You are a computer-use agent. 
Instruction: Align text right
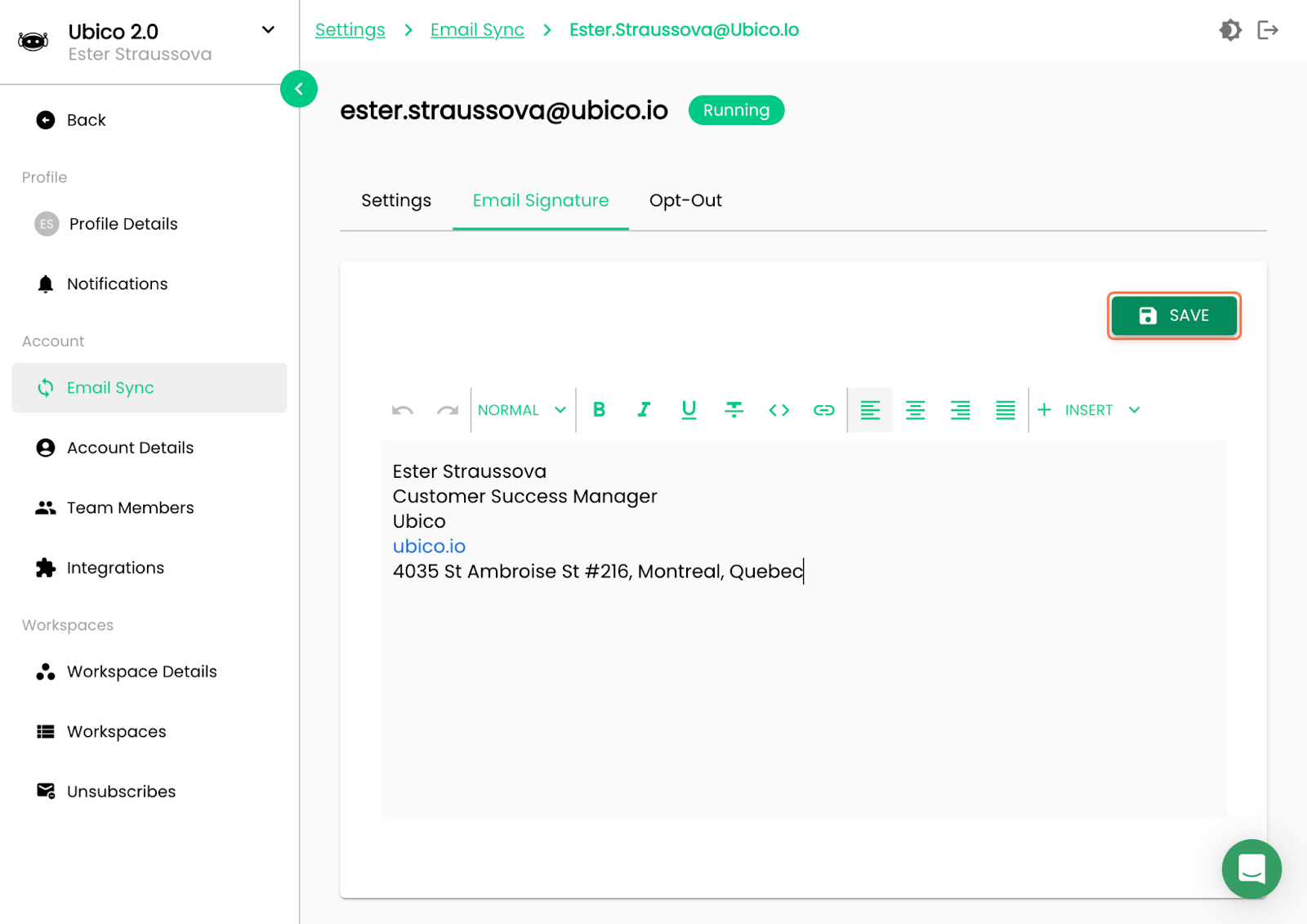click(x=961, y=410)
